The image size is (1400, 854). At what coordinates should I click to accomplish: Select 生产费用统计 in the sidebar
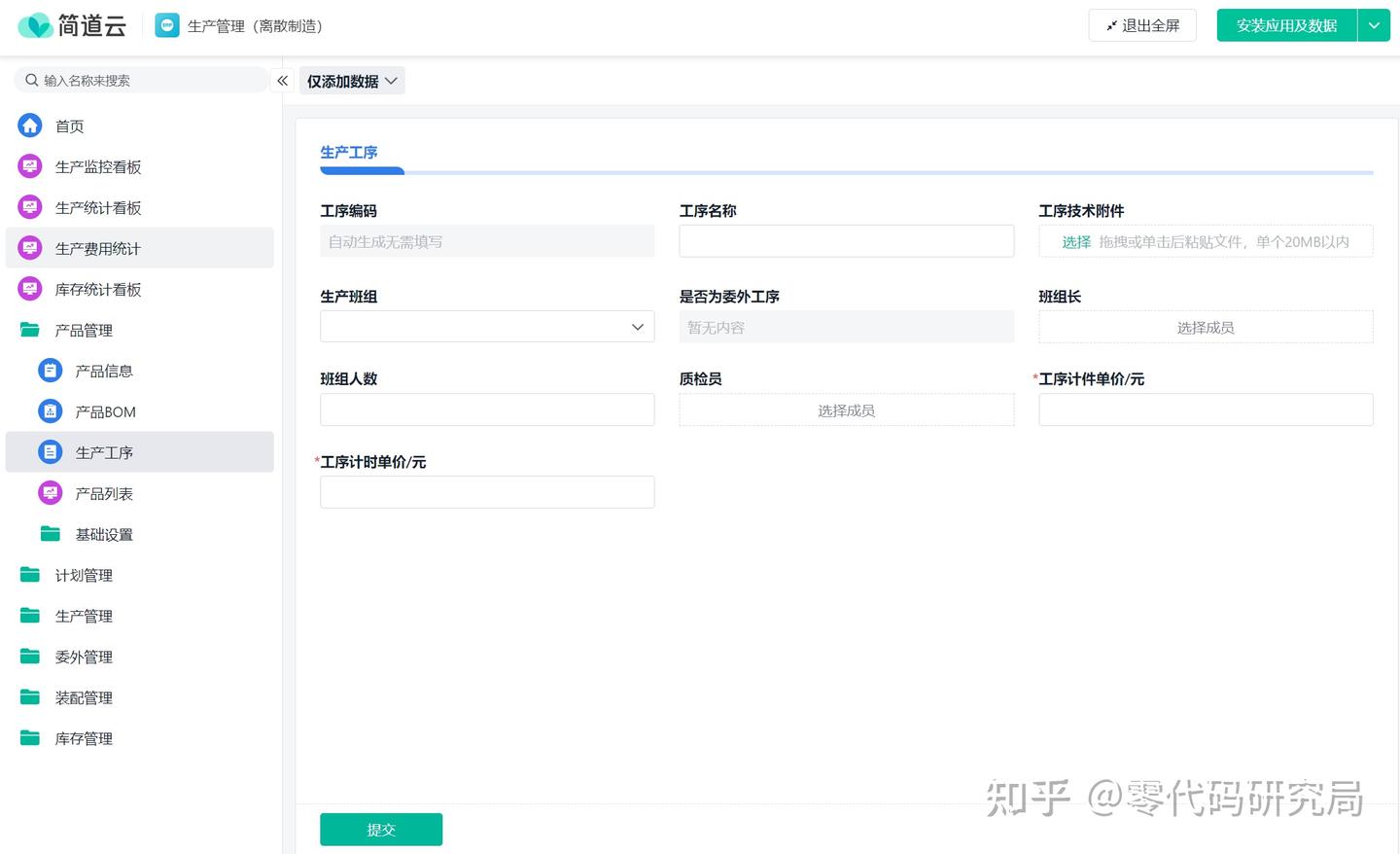[x=98, y=248]
